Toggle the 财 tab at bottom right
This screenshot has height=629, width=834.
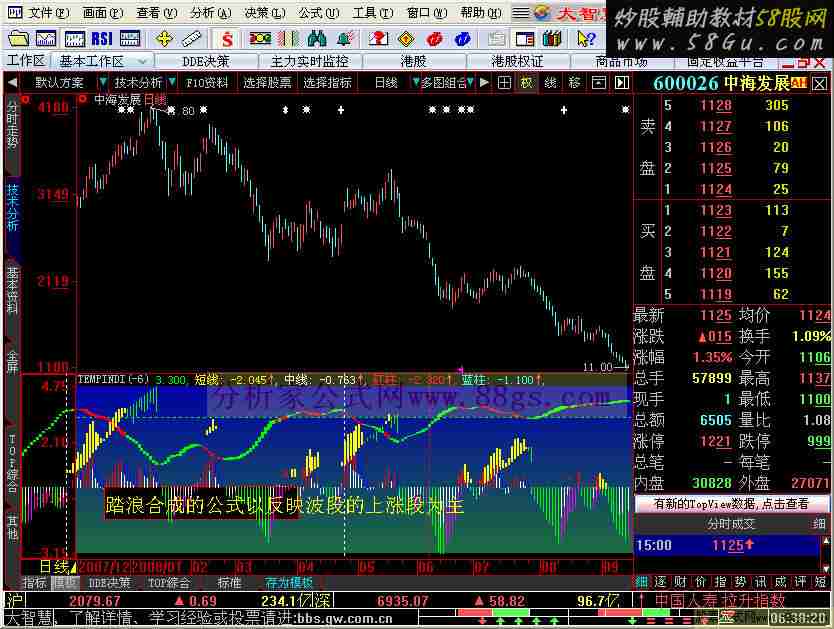pos(680,582)
